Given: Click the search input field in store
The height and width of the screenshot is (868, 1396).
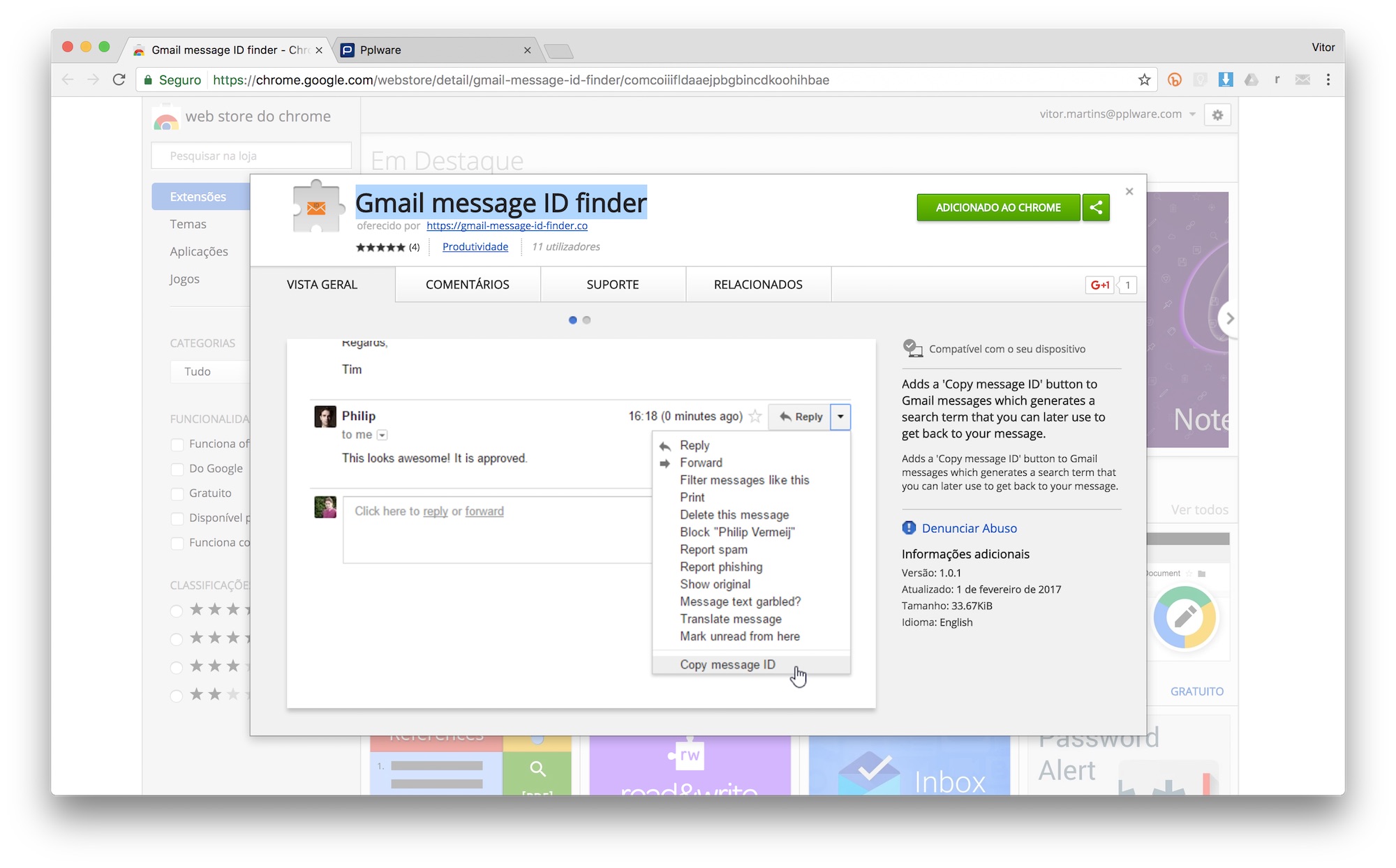Looking at the screenshot, I should (253, 156).
